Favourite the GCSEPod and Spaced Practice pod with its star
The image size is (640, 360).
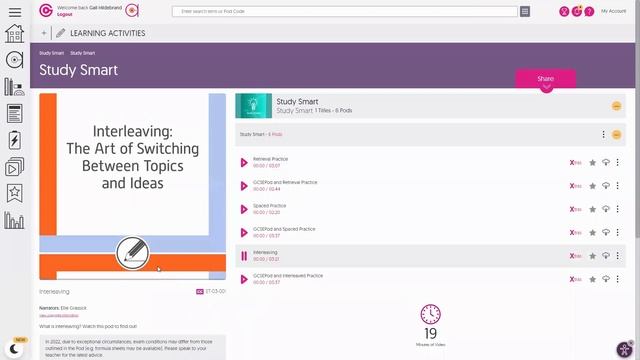pos(592,233)
